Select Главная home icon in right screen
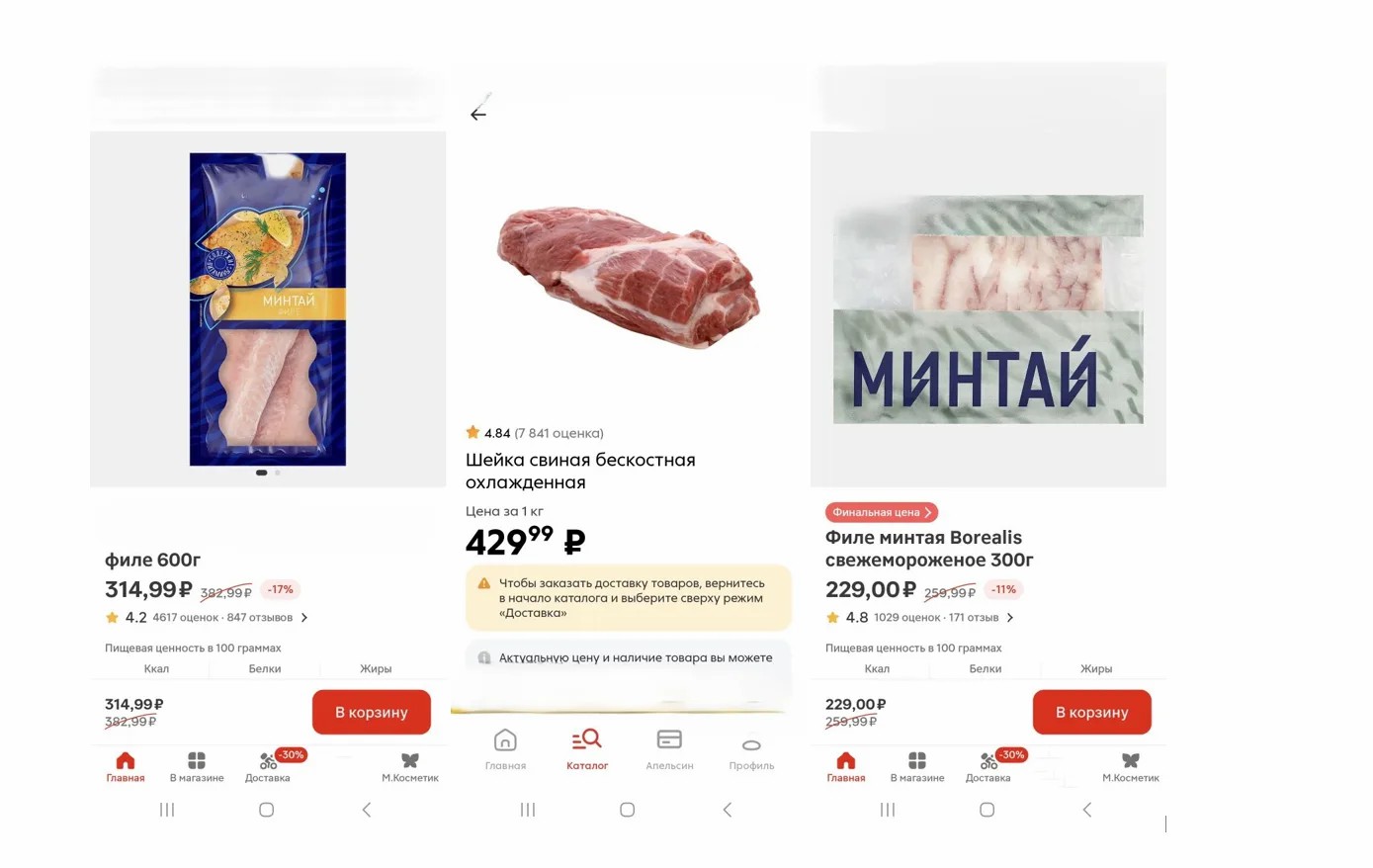Screen dimensions: 1373x868 pyautogui.click(x=846, y=767)
